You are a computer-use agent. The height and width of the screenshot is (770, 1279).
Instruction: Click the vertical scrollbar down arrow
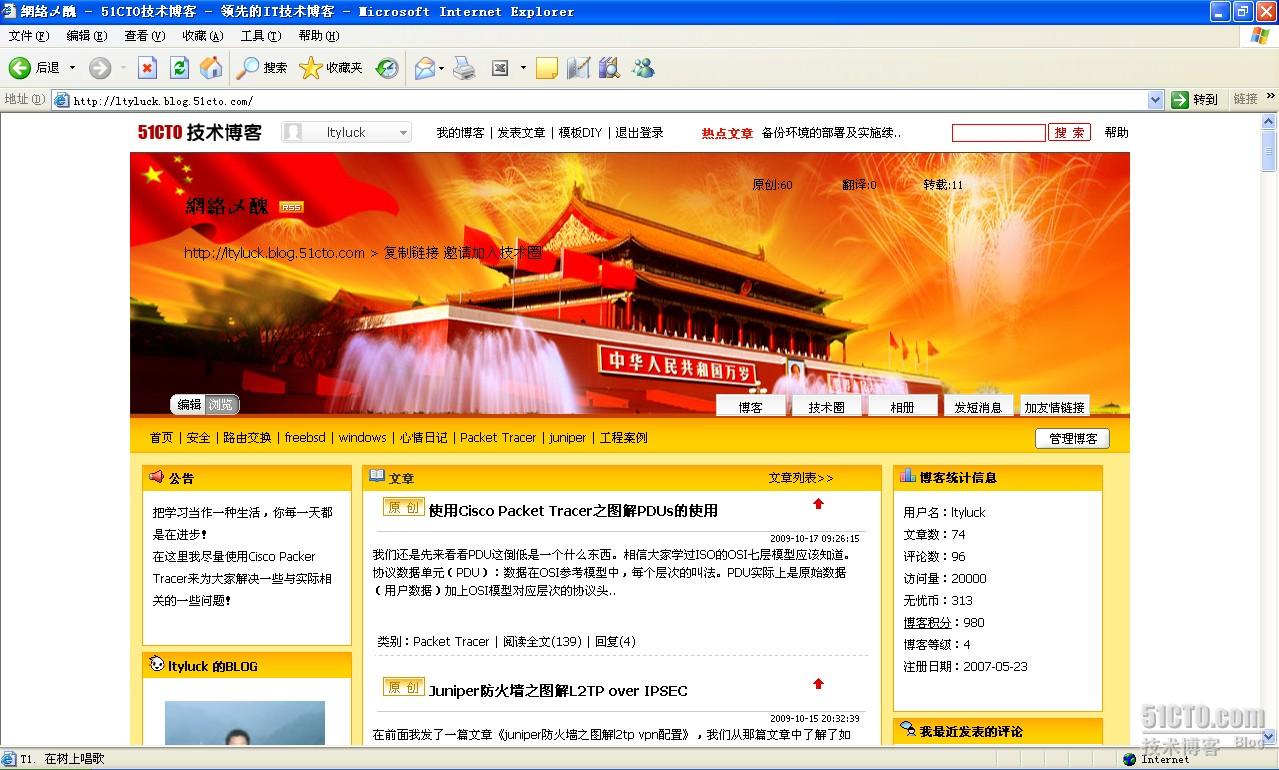(x=1269, y=736)
